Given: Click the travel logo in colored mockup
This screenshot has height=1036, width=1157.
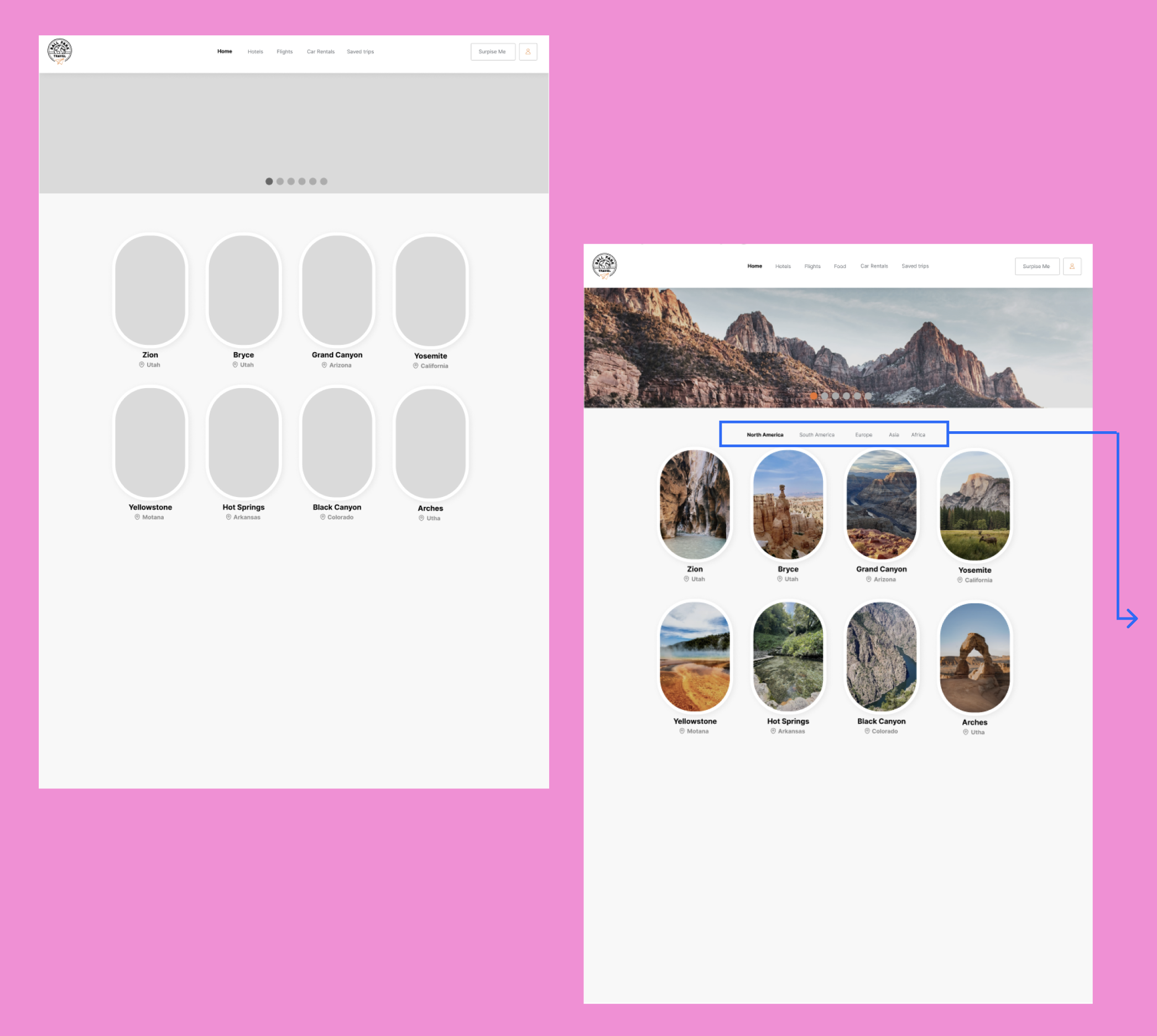Looking at the screenshot, I should click(x=604, y=266).
